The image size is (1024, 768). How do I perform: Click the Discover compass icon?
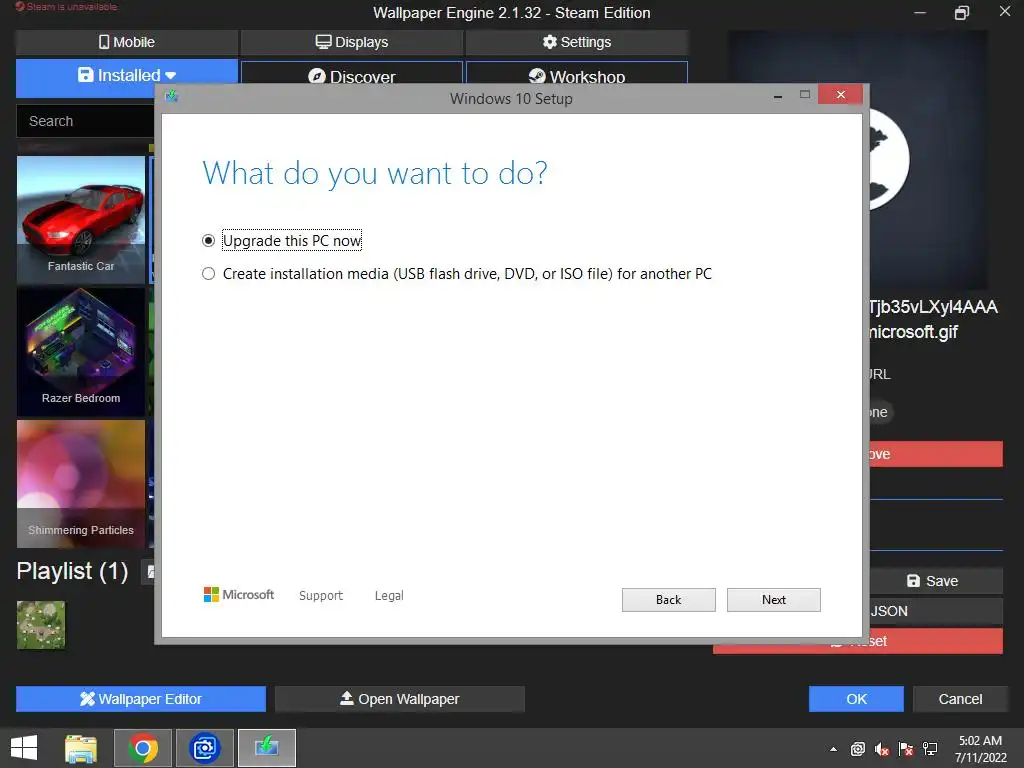tap(317, 76)
